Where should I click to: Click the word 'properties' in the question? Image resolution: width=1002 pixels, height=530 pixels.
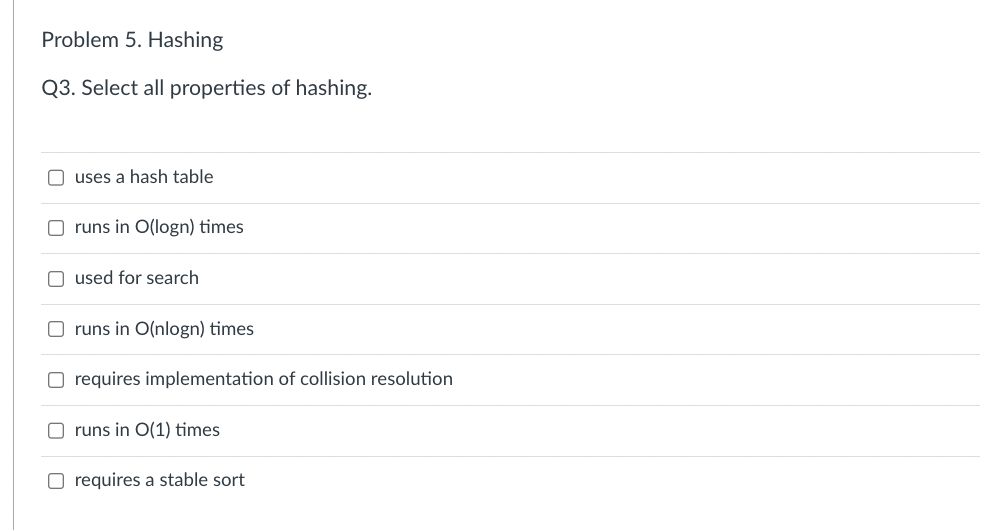(217, 88)
